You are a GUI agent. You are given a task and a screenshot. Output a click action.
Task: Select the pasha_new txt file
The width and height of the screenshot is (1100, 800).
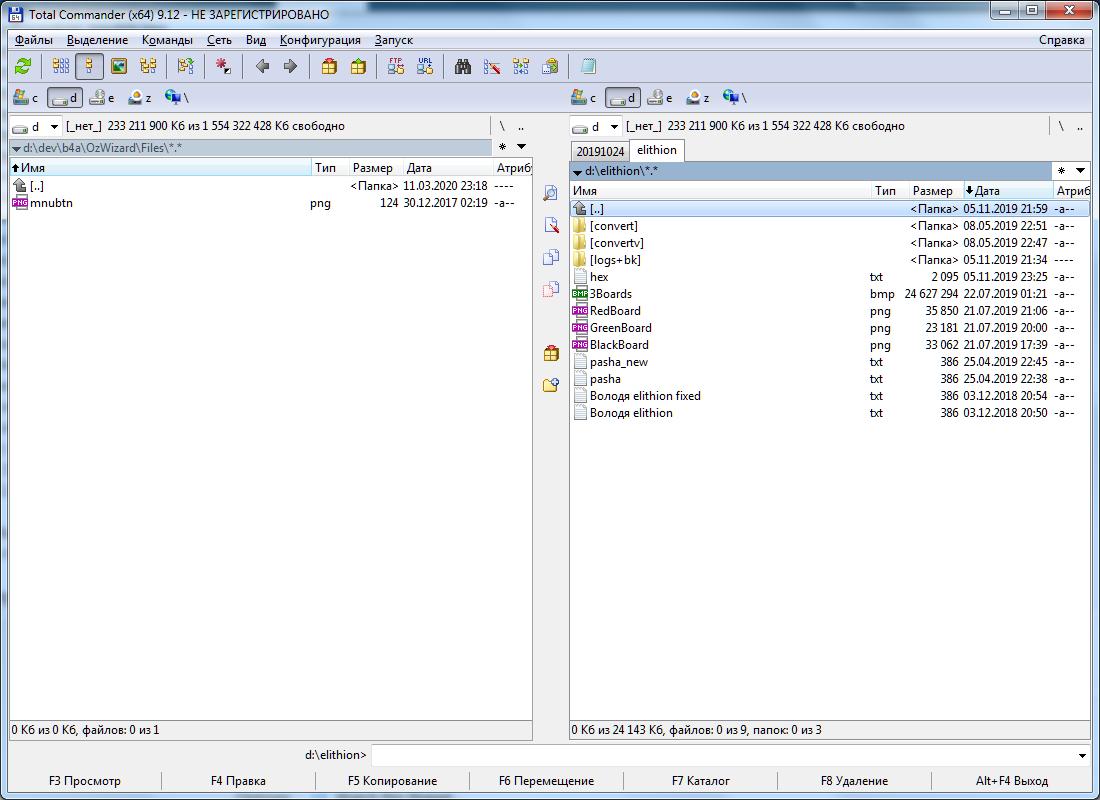coord(830,362)
